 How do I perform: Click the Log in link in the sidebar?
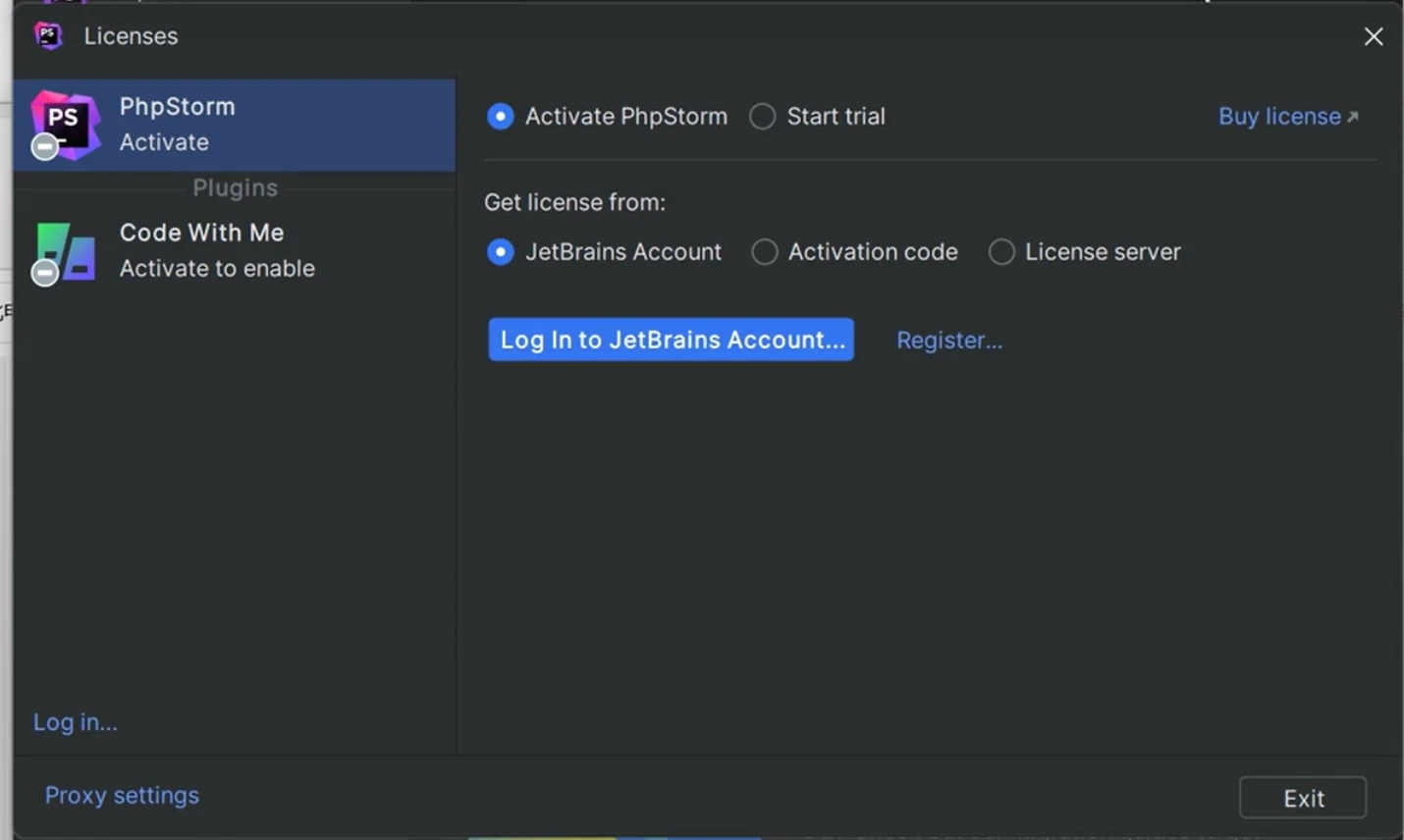pos(76,722)
